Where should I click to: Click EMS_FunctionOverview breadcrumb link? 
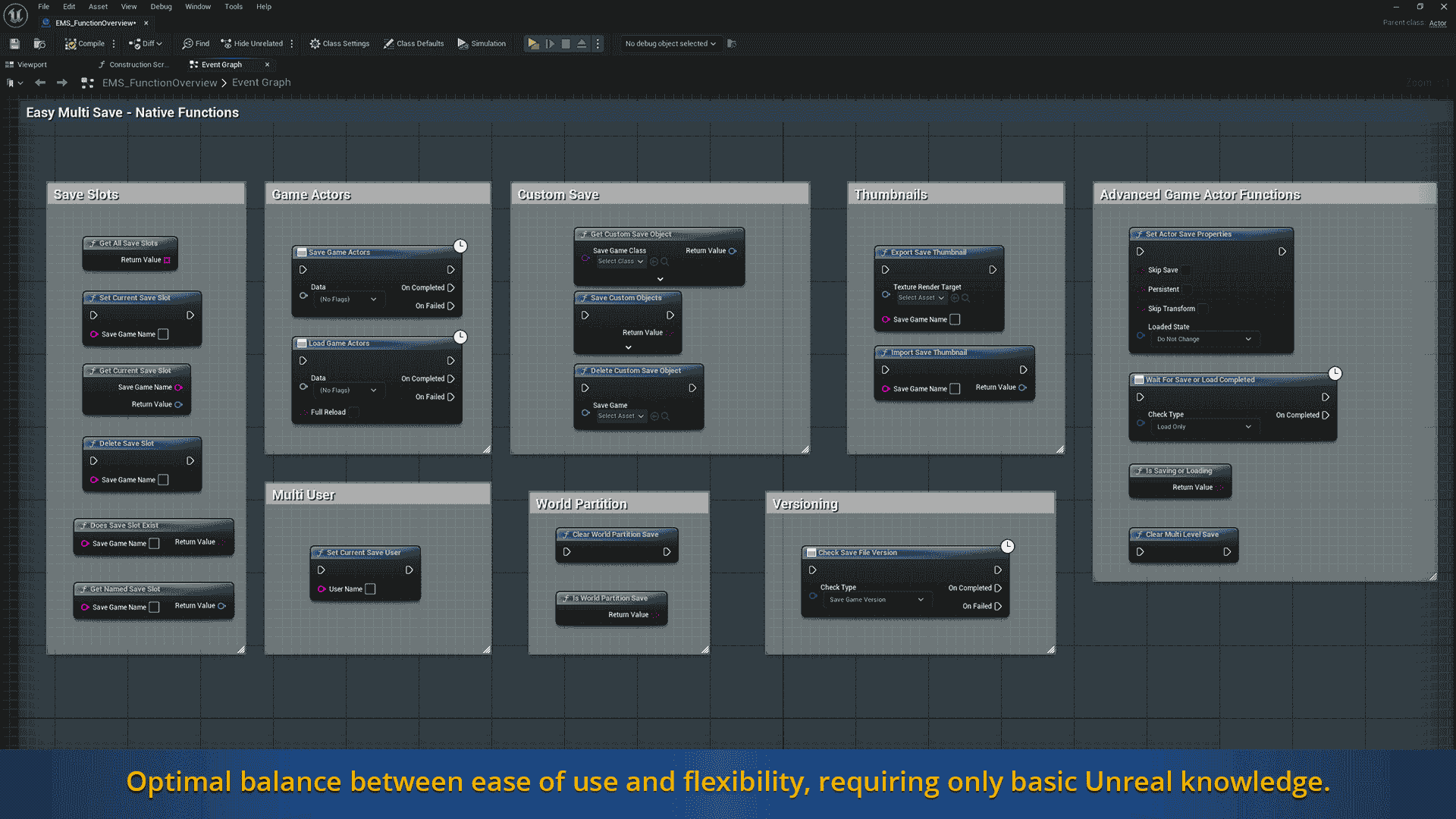coord(159,83)
